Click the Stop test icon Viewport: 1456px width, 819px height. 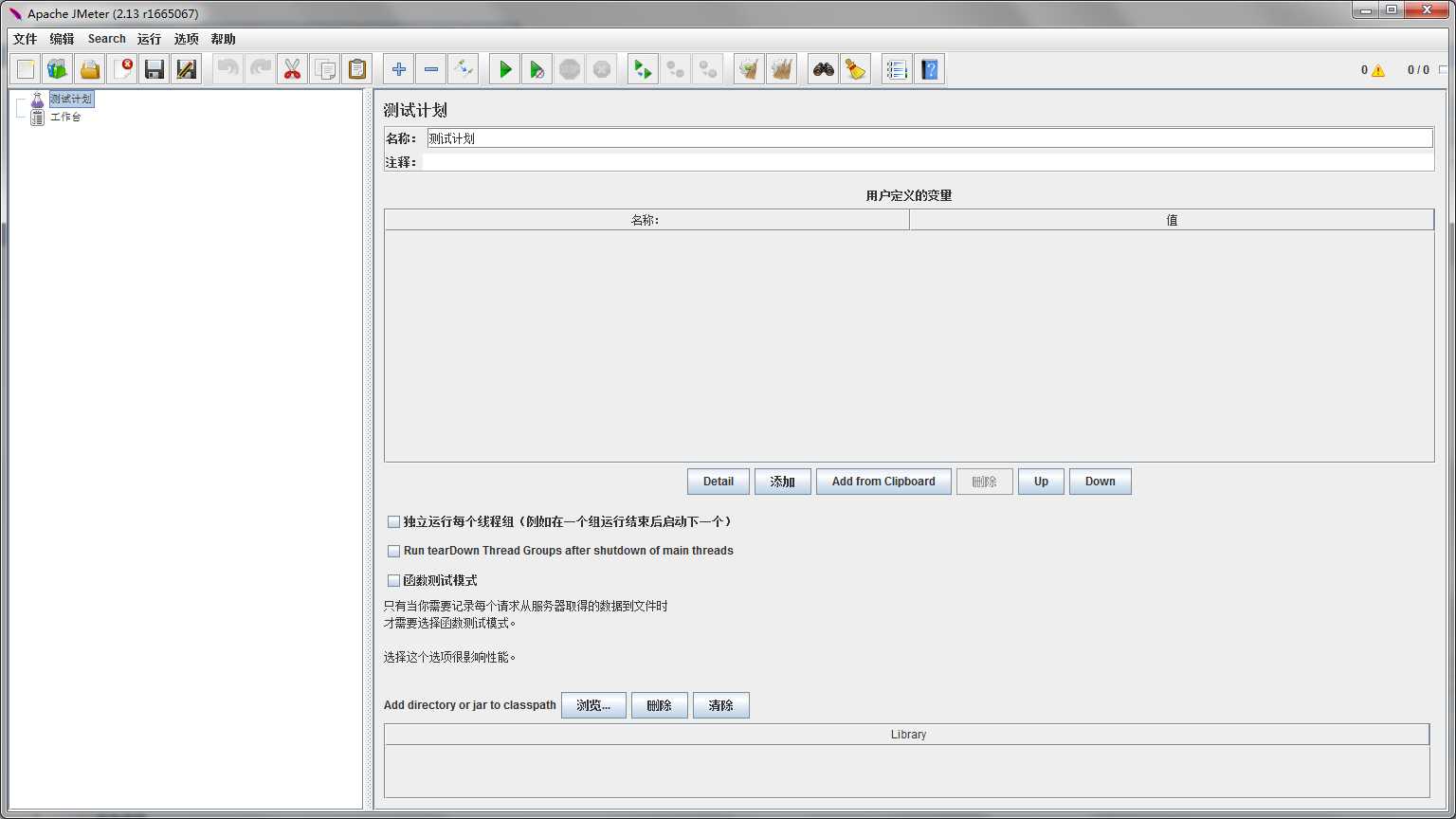(570, 69)
